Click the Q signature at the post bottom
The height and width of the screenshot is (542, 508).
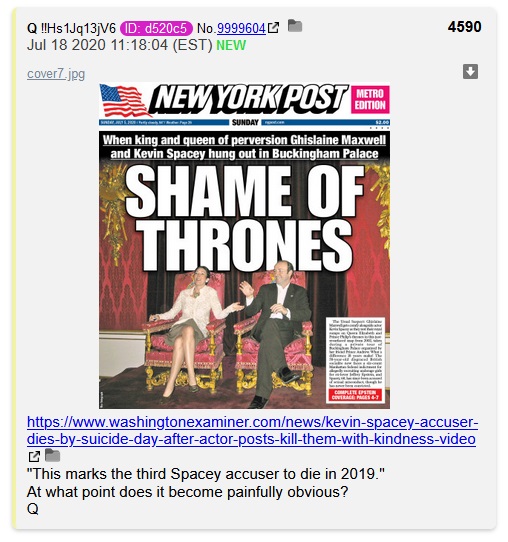point(32,509)
